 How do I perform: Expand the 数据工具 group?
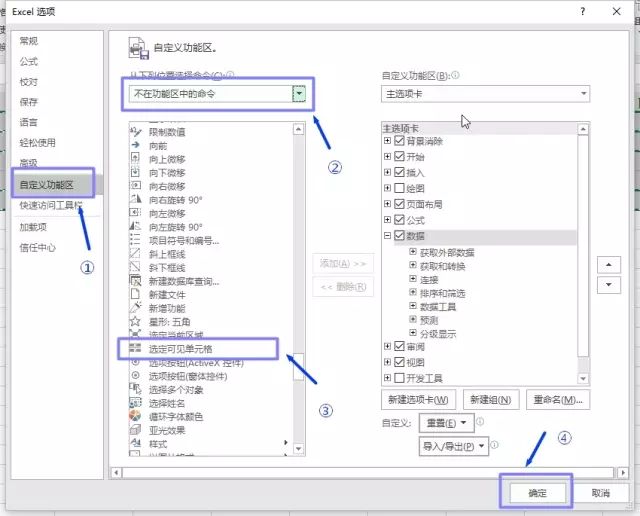pyautogui.click(x=413, y=306)
